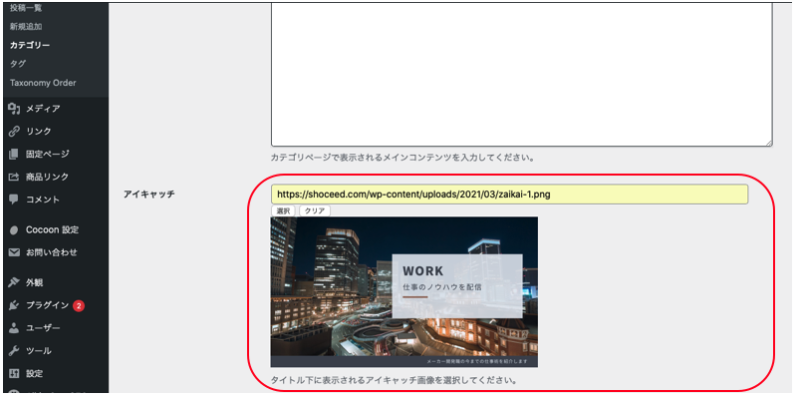Click the Cocoon 設定 circle icon

coord(14,230)
